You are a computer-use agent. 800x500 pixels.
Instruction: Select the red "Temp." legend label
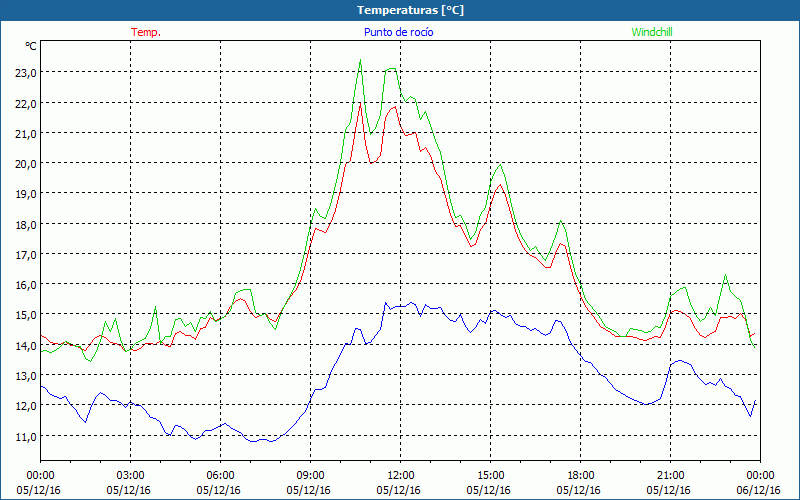point(146,32)
